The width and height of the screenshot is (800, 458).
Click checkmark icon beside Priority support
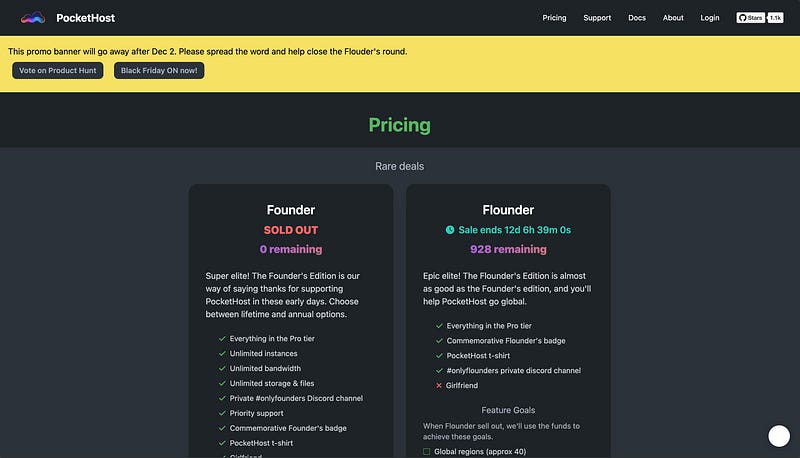coord(221,413)
